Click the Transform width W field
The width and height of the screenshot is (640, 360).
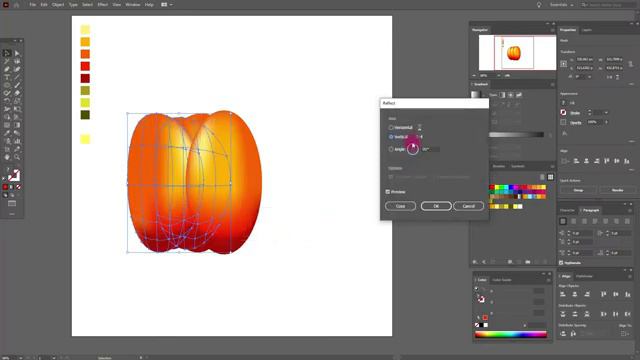pos(614,60)
